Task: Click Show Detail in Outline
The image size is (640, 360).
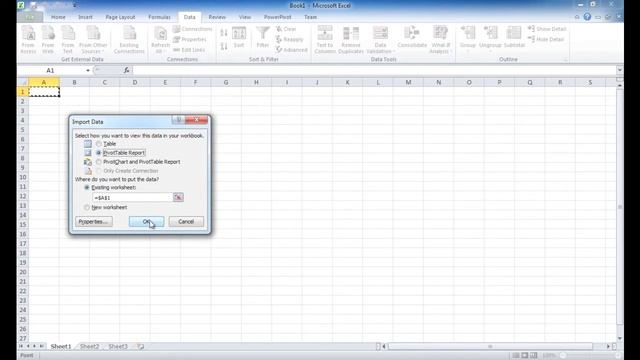Action: pos(547,29)
